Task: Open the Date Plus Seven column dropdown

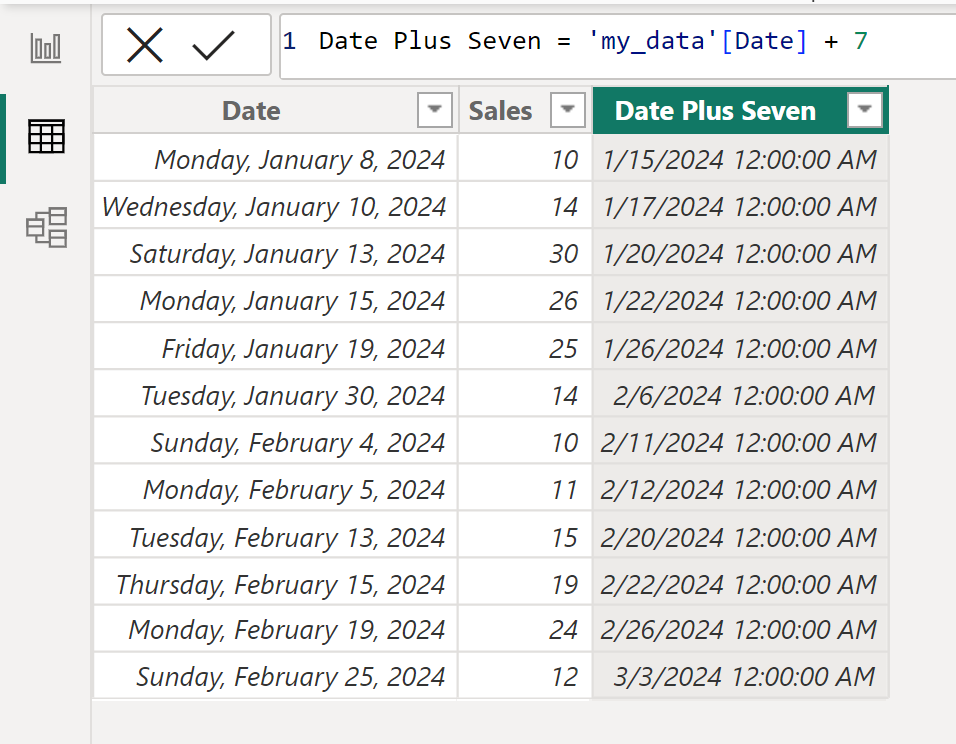Action: tap(864, 110)
